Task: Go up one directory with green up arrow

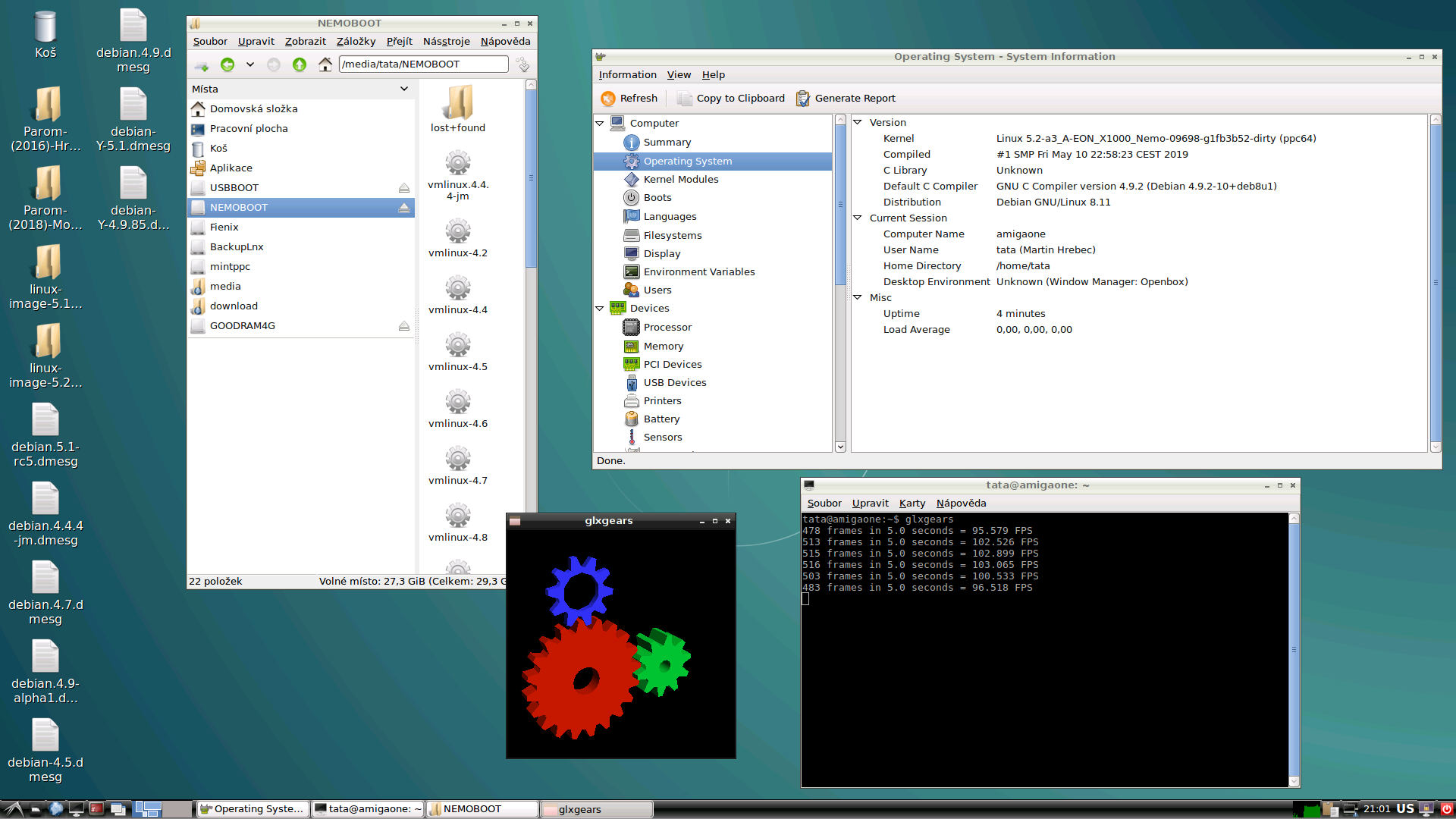Action: [x=300, y=64]
